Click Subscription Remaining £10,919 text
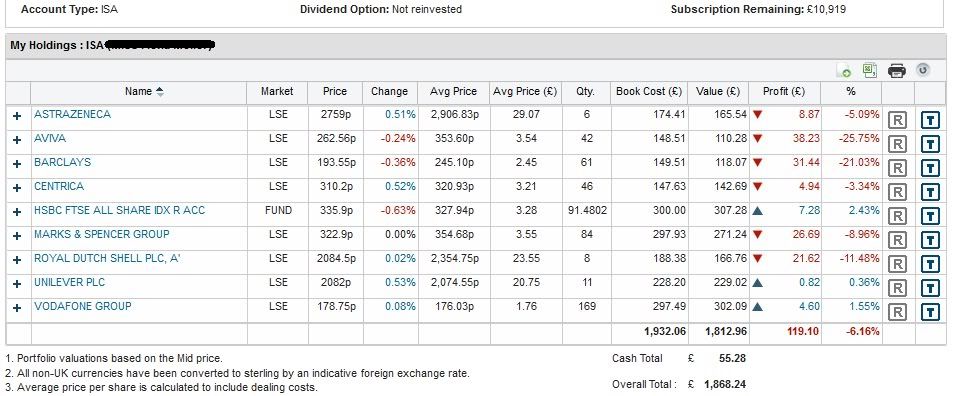Viewport: 954px width, 396px height. click(758, 10)
